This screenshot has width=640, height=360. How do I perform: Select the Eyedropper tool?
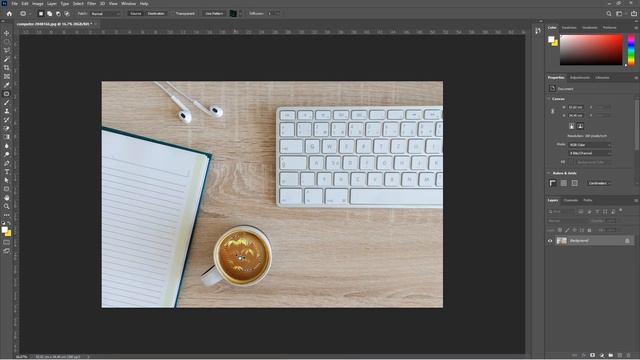(x=7, y=85)
